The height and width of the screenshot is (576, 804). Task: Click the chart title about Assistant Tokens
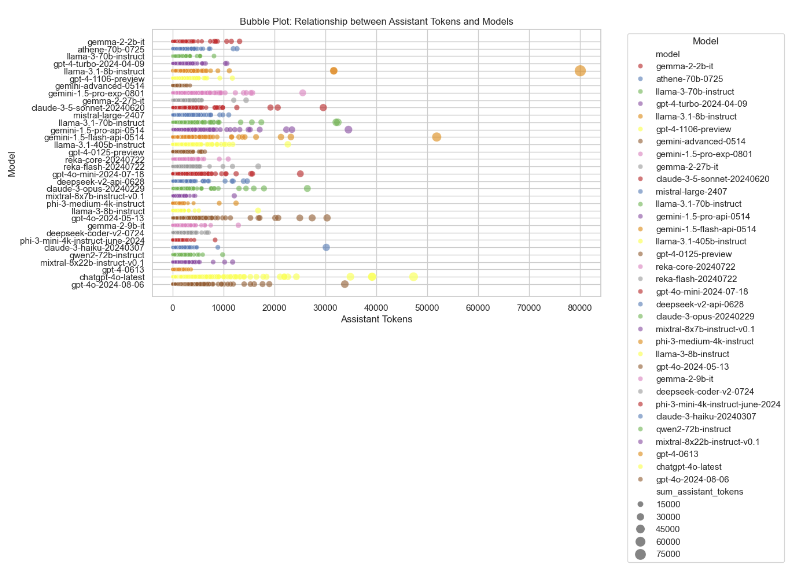coord(376,22)
